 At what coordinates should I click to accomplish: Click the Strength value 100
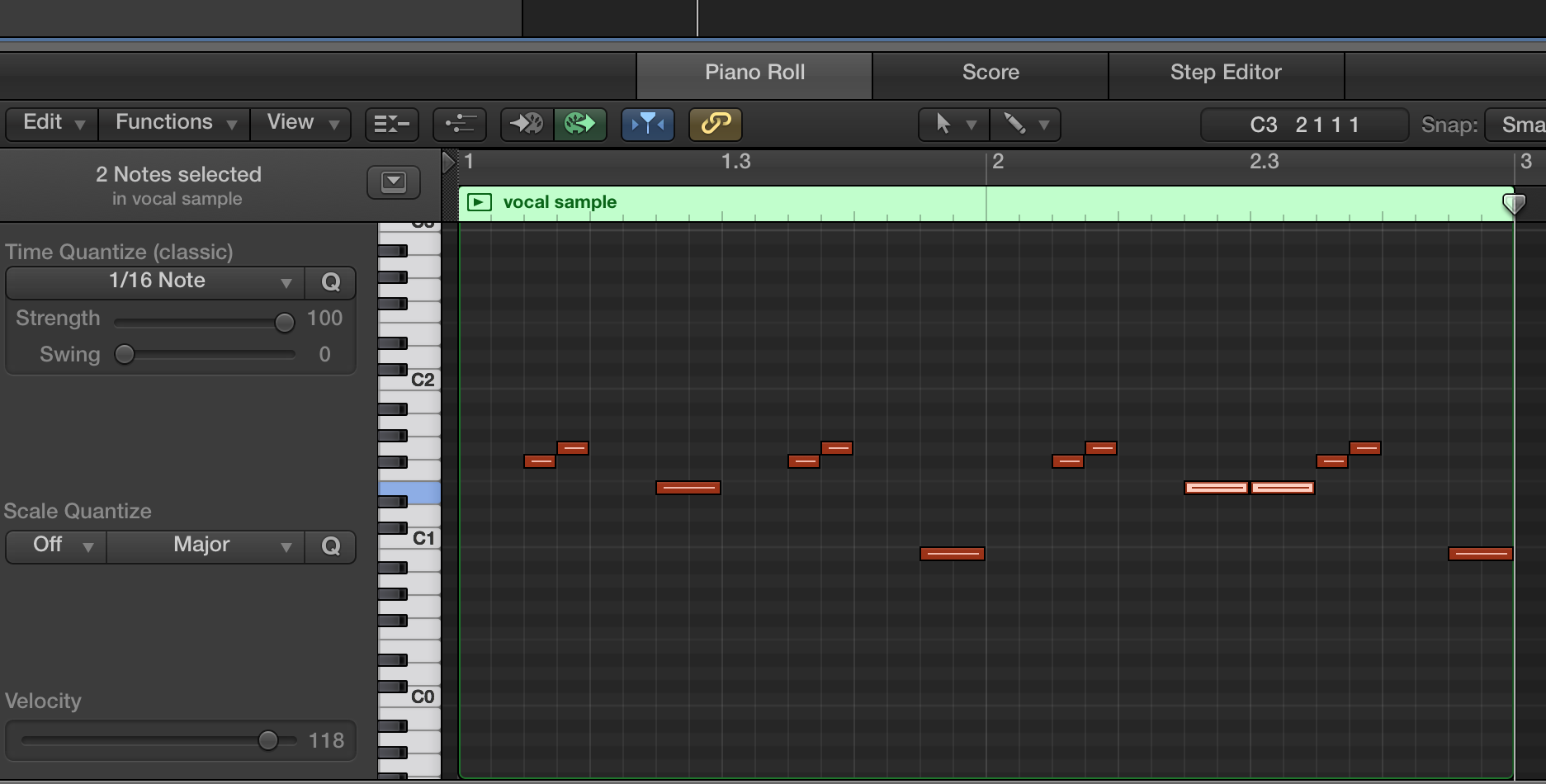[x=324, y=319]
